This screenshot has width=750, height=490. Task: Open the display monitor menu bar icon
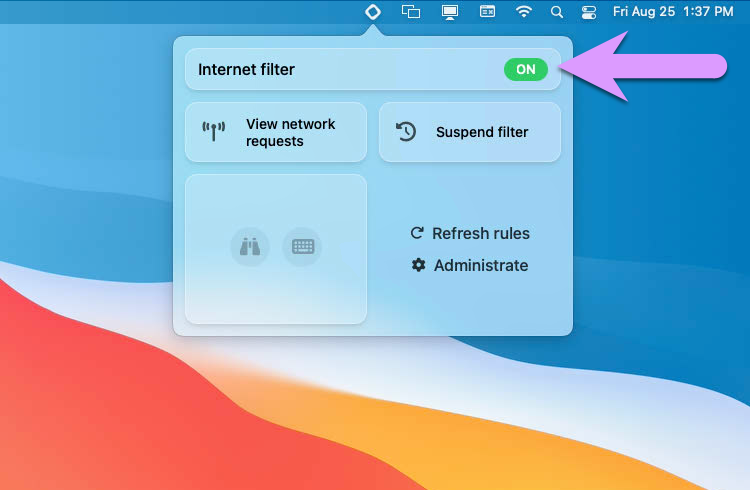click(449, 12)
